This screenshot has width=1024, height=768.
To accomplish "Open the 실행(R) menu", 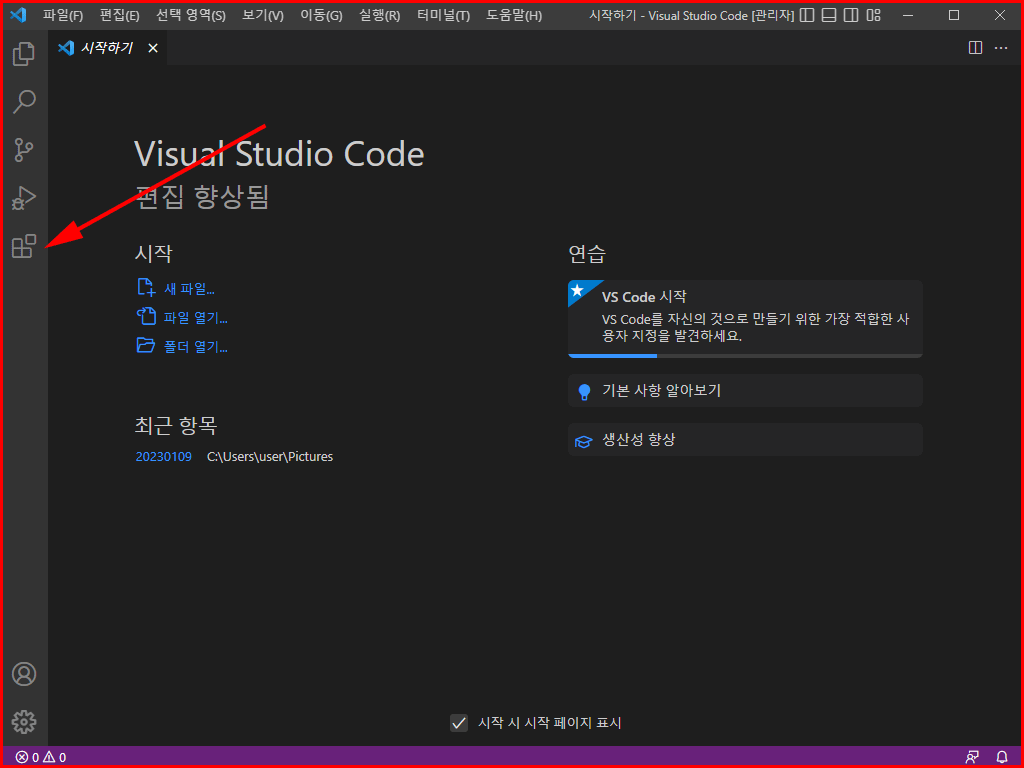I will tap(379, 15).
